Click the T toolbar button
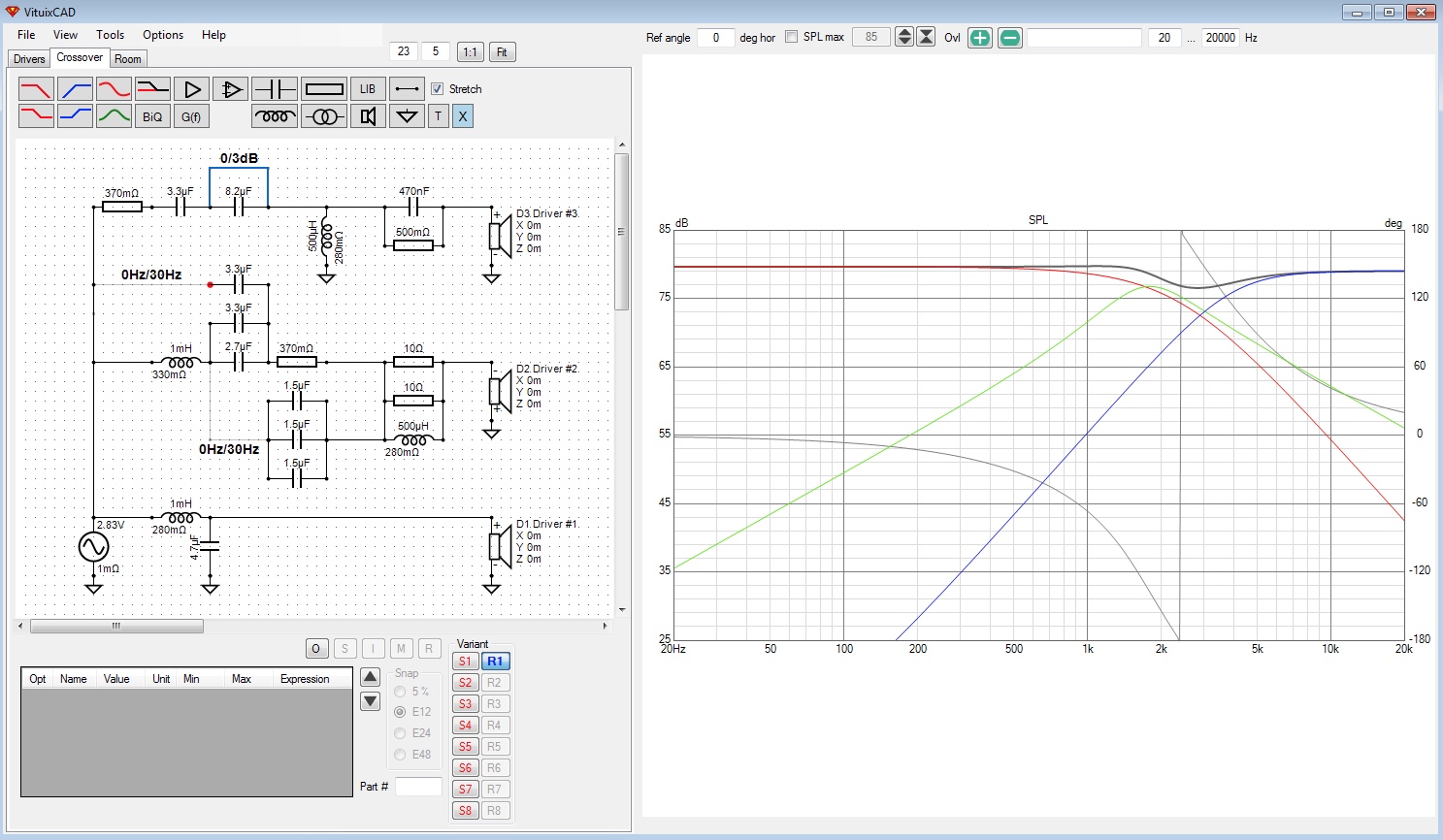1443x840 pixels. pos(438,116)
